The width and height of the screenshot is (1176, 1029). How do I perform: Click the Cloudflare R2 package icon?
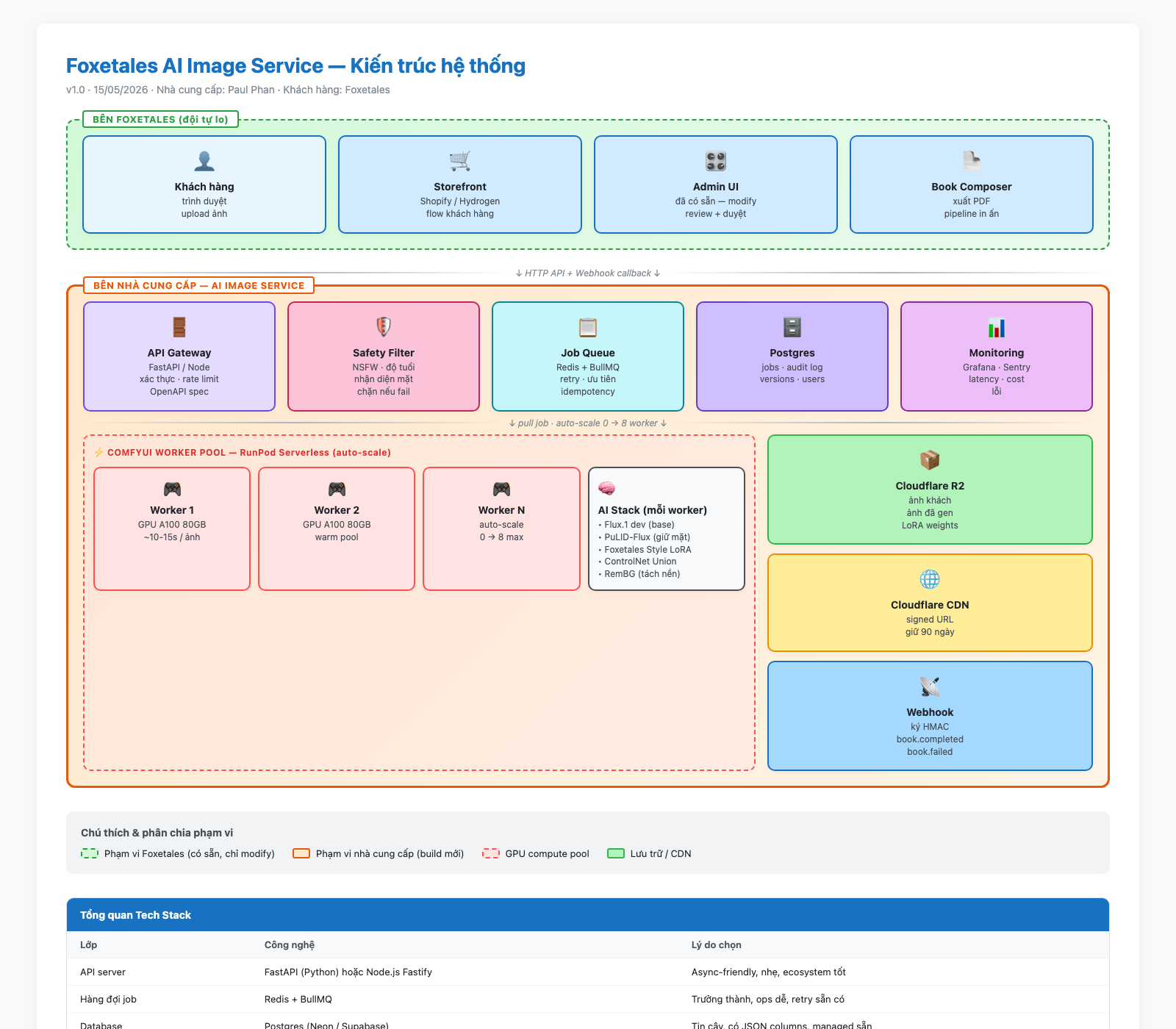point(930,460)
